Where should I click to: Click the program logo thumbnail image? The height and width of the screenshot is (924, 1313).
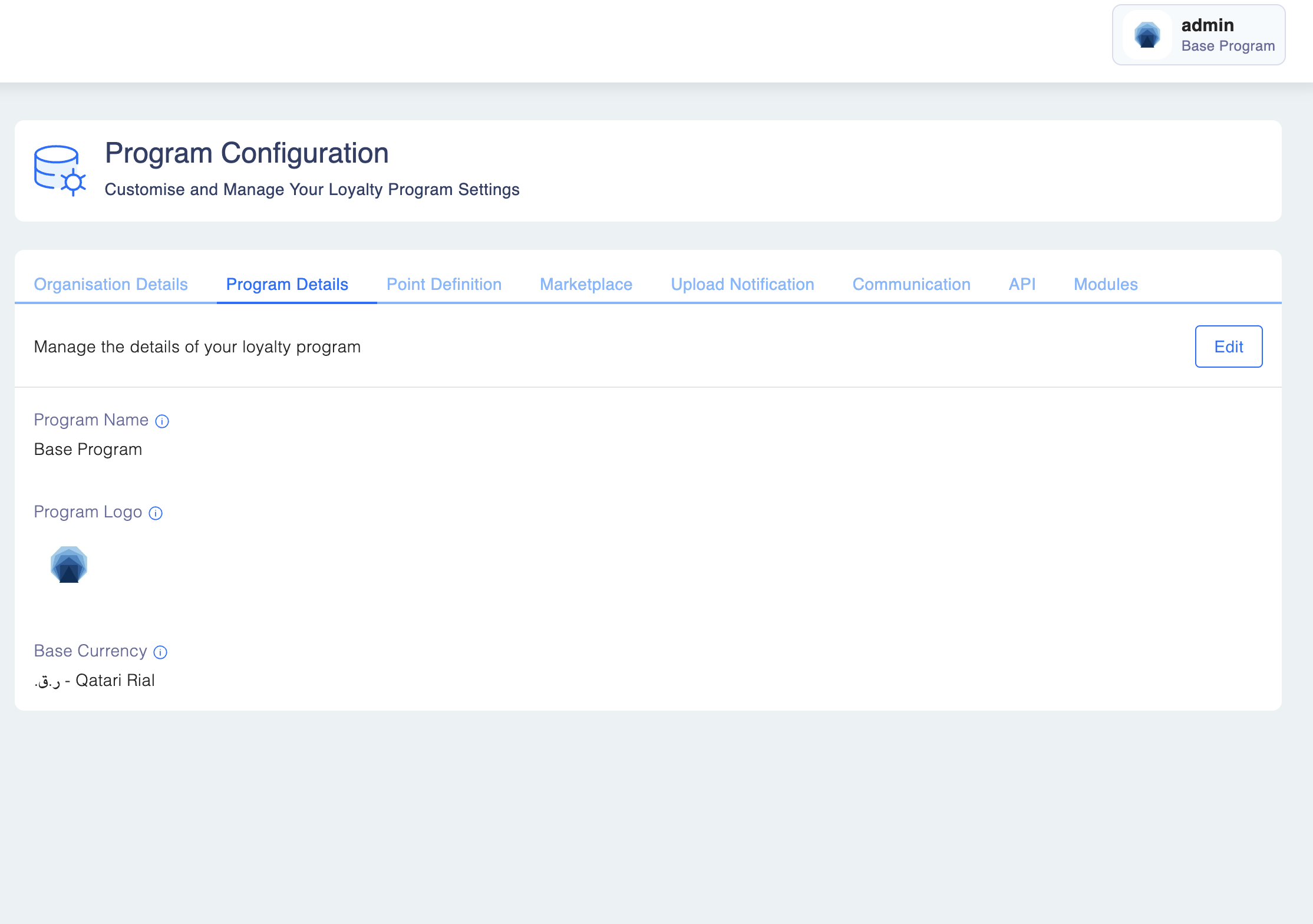pos(69,565)
